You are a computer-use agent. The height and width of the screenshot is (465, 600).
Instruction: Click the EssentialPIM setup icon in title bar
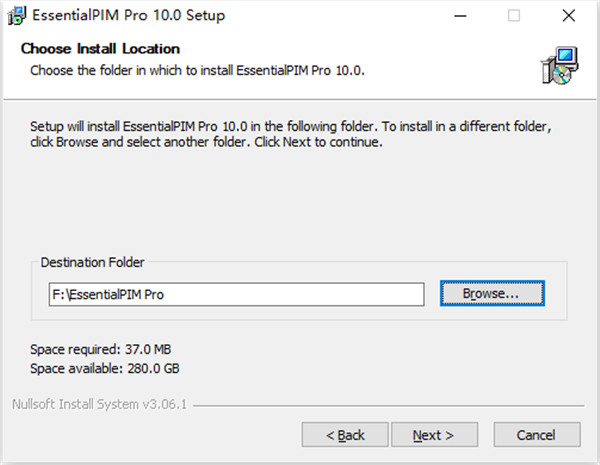(x=14, y=16)
